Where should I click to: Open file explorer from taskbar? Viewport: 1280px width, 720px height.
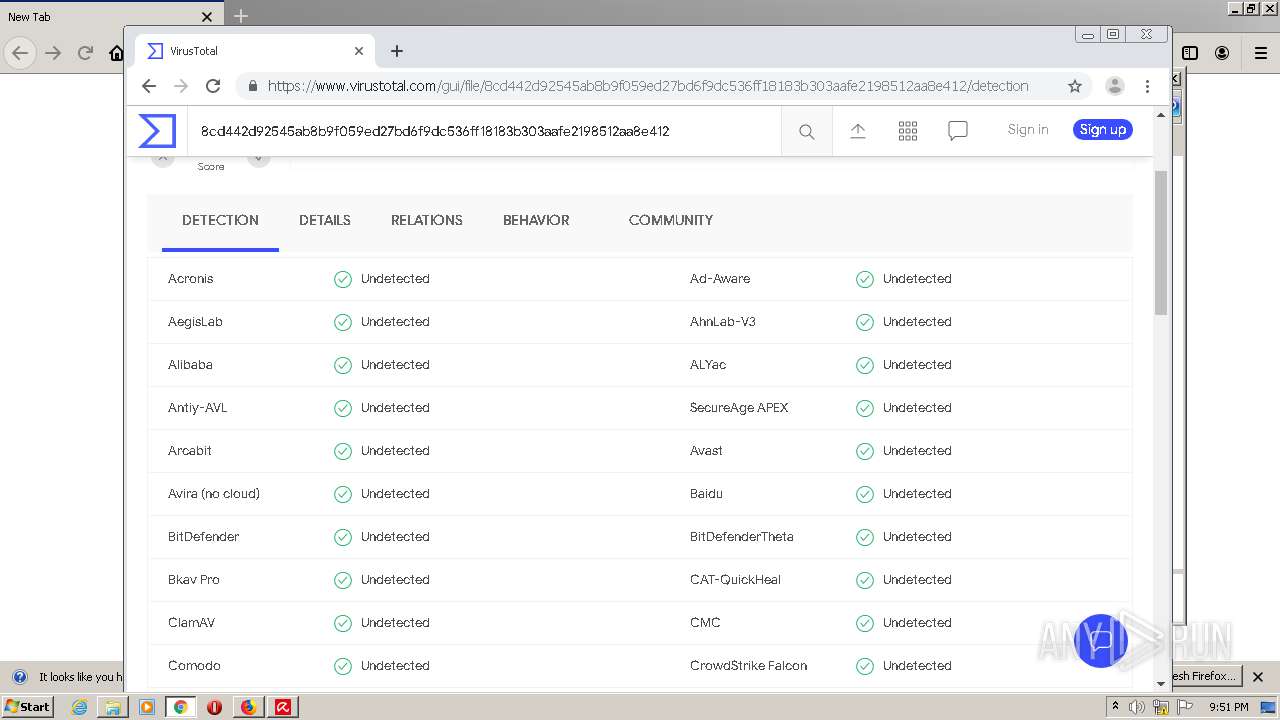113,707
